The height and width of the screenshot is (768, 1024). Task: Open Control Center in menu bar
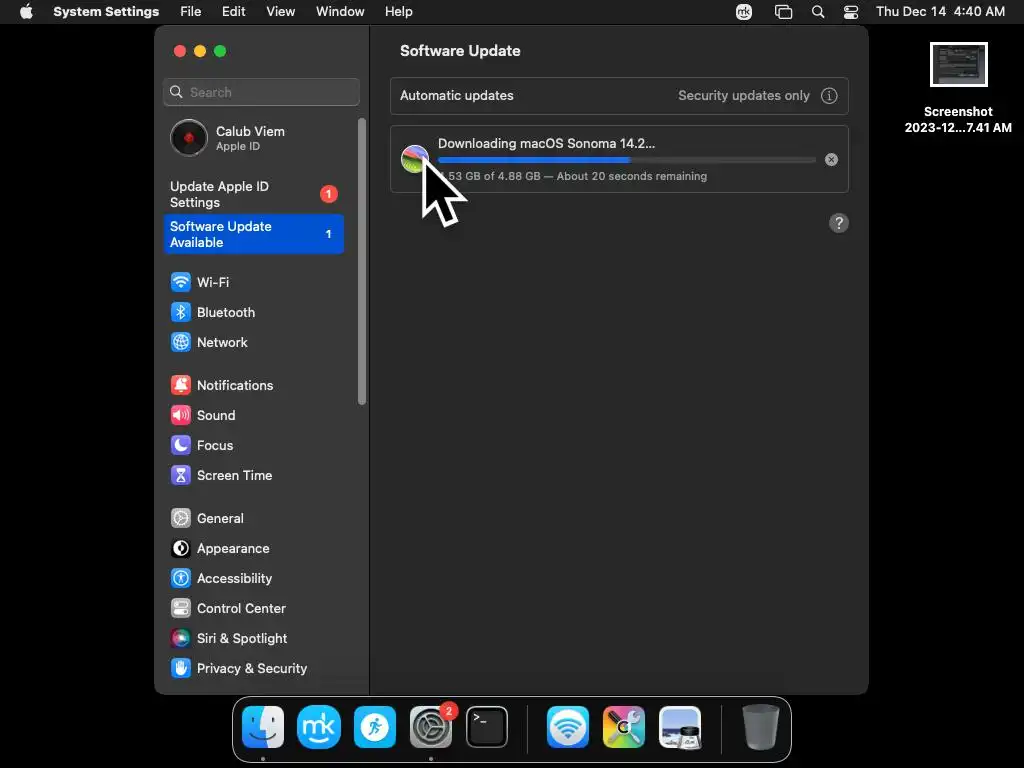[851, 12]
